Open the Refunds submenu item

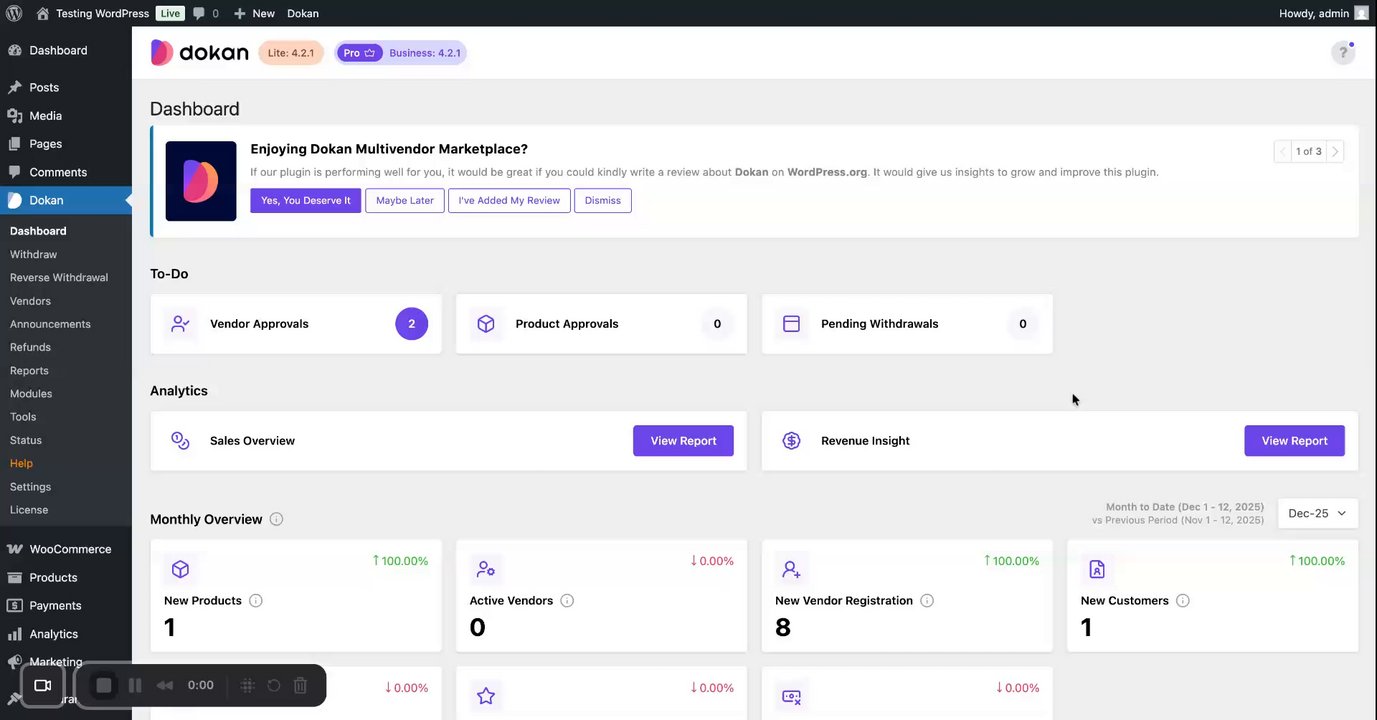pyautogui.click(x=30, y=347)
